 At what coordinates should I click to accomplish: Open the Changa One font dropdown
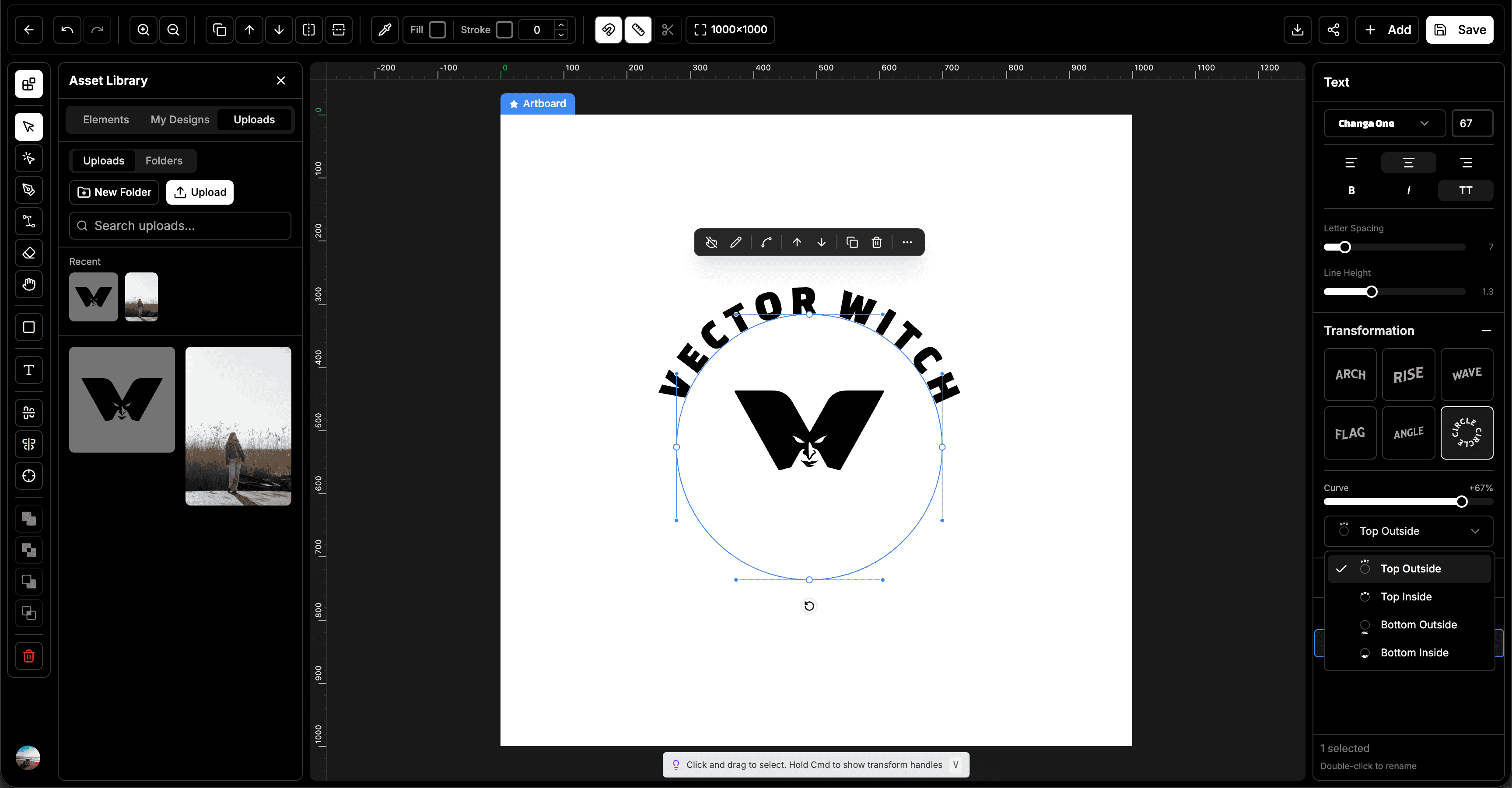pyautogui.click(x=1385, y=124)
